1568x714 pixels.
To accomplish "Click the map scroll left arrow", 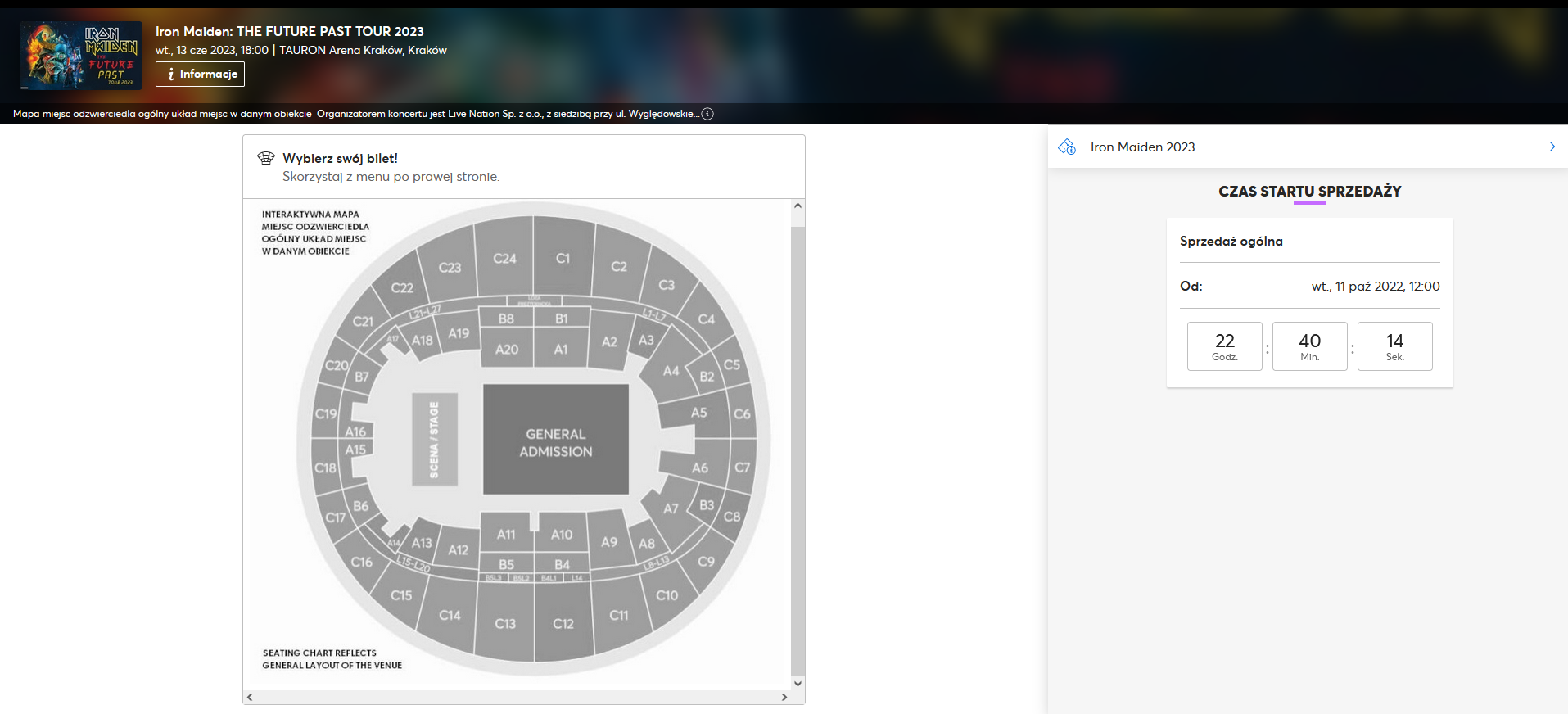I will point(251,697).
